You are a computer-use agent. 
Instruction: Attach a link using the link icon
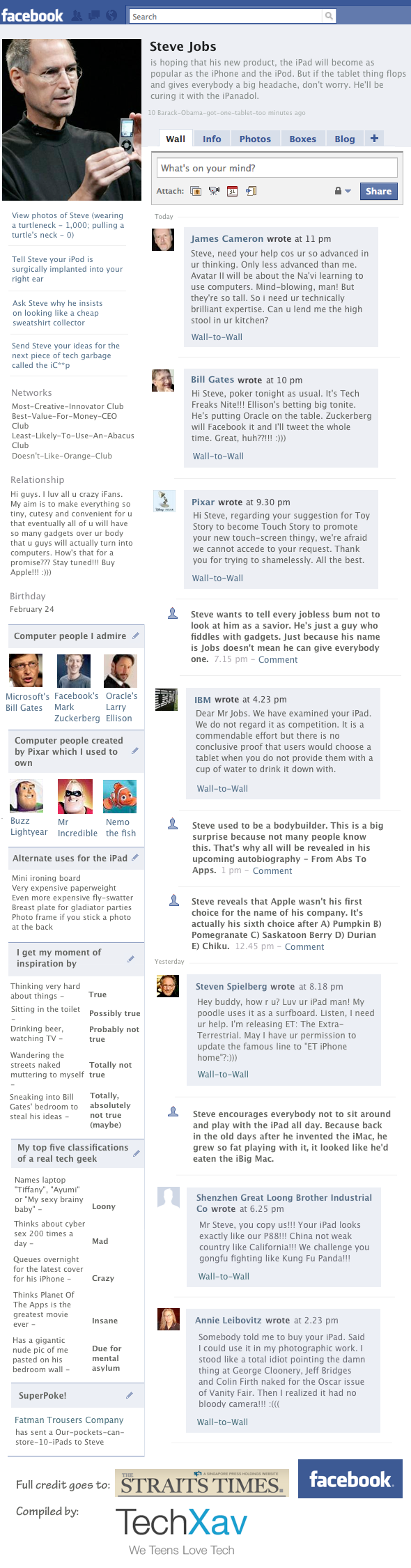coord(251,191)
